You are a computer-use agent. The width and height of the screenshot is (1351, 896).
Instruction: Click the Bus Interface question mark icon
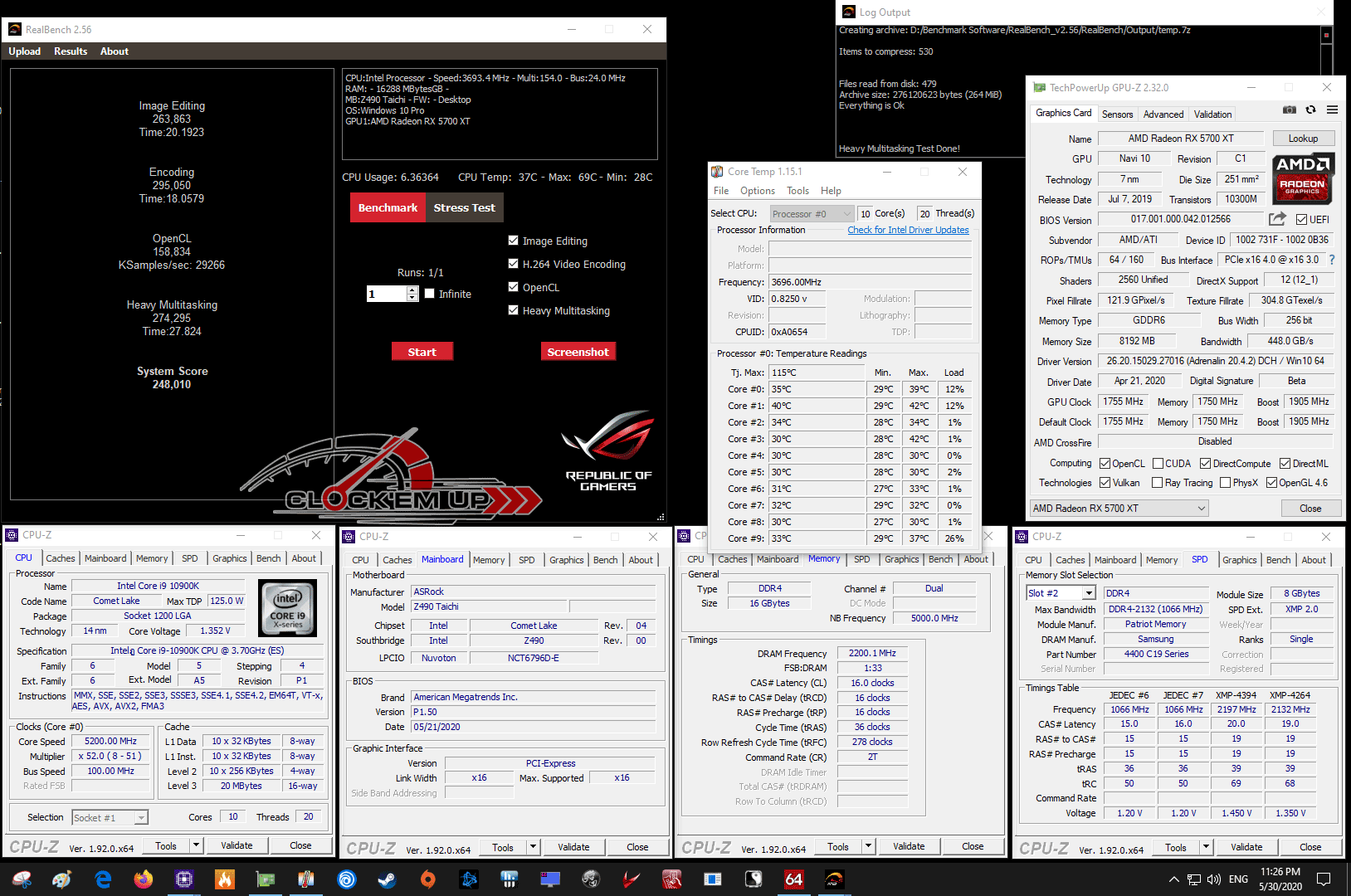[1332, 260]
